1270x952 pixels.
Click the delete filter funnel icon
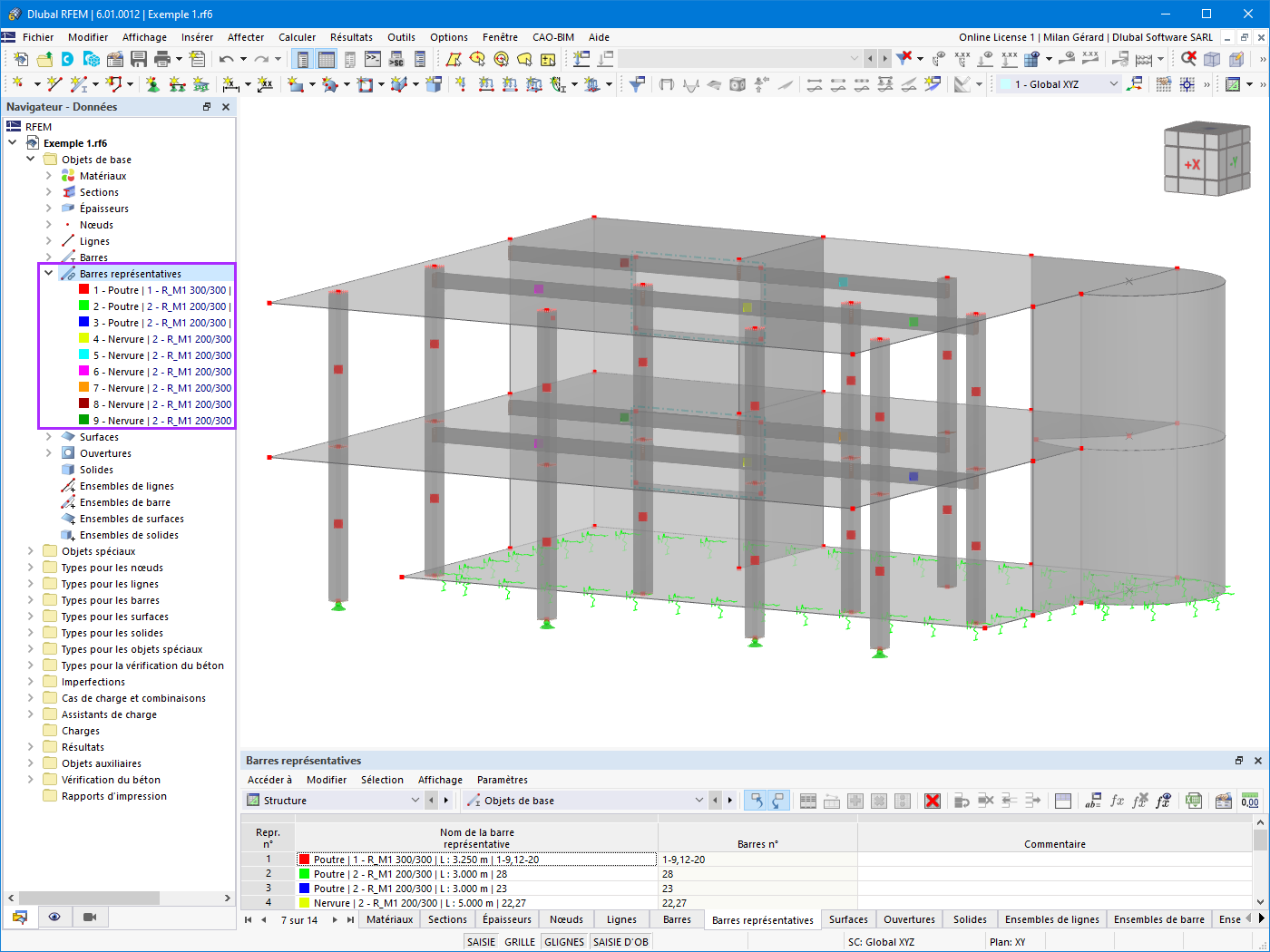tap(904, 59)
